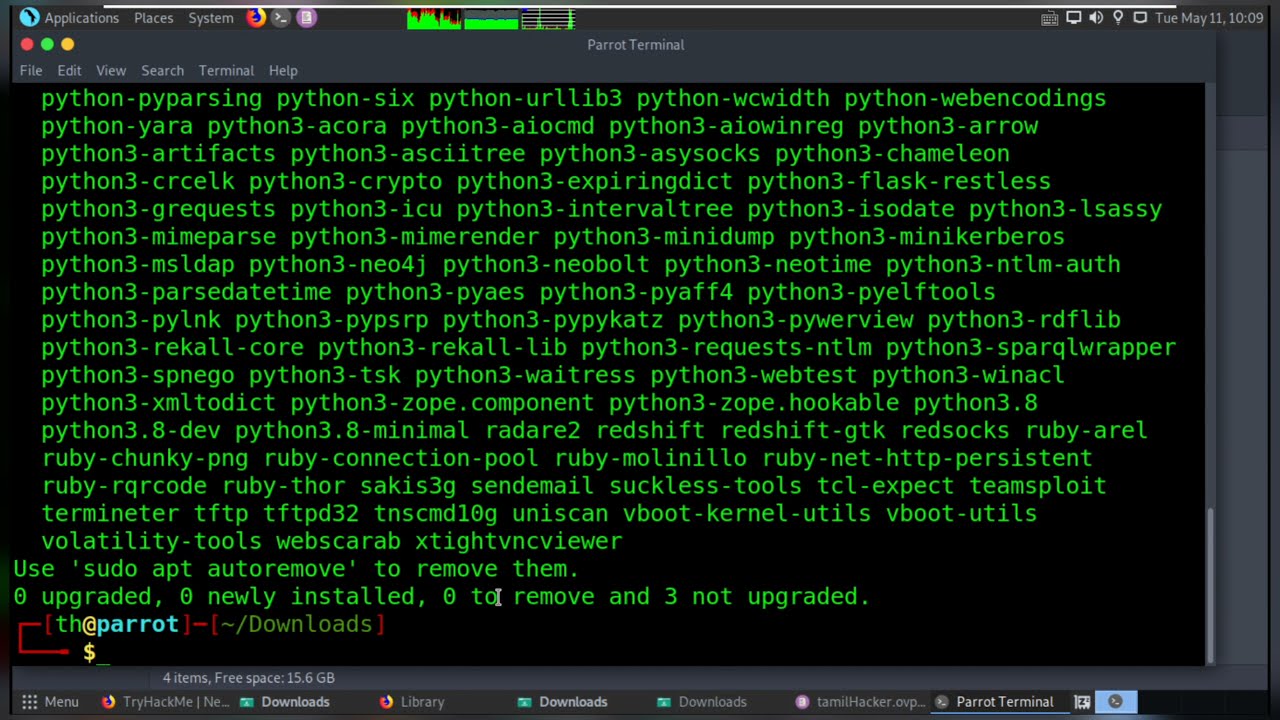Click the package name 'volatility-tools'
The image size is (1280, 720).
click(152, 541)
